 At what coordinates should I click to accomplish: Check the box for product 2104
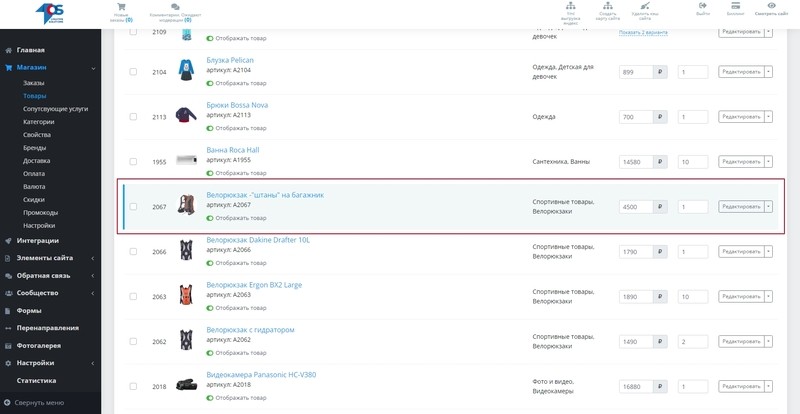coord(133,72)
